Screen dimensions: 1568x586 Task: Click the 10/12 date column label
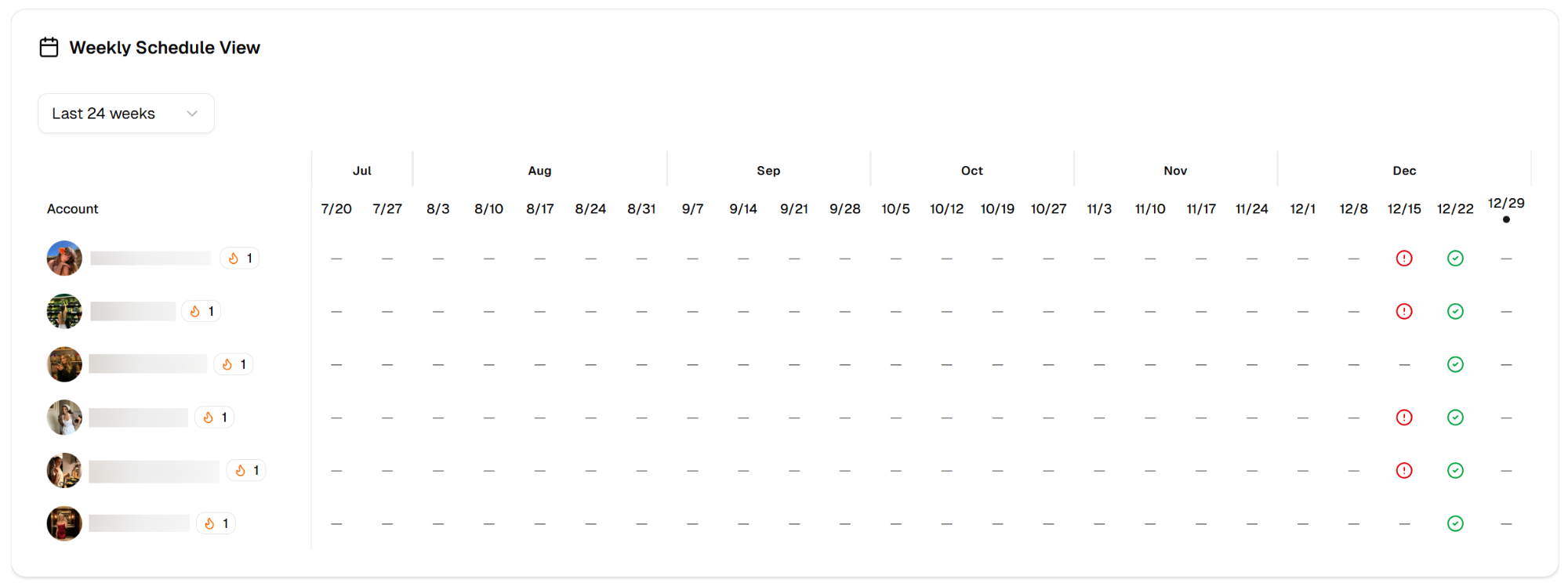click(x=946, y=208)
